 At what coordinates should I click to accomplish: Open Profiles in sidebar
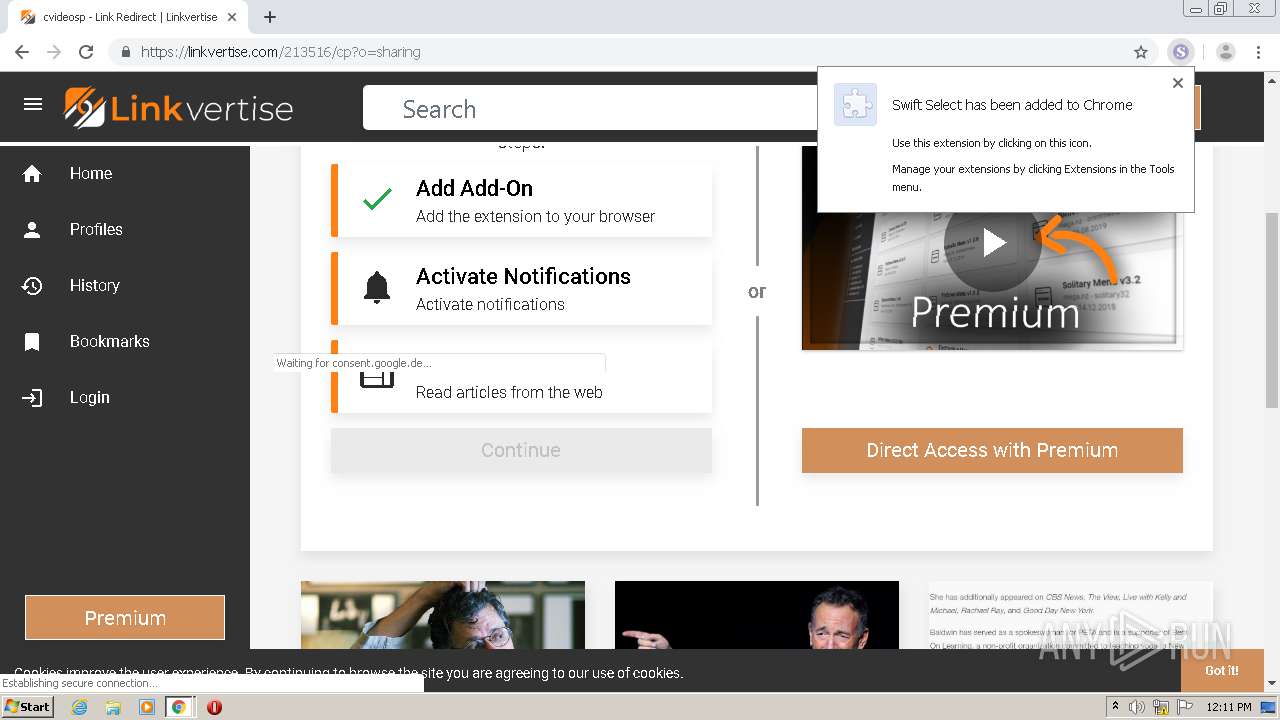click(x=96, y=229)
